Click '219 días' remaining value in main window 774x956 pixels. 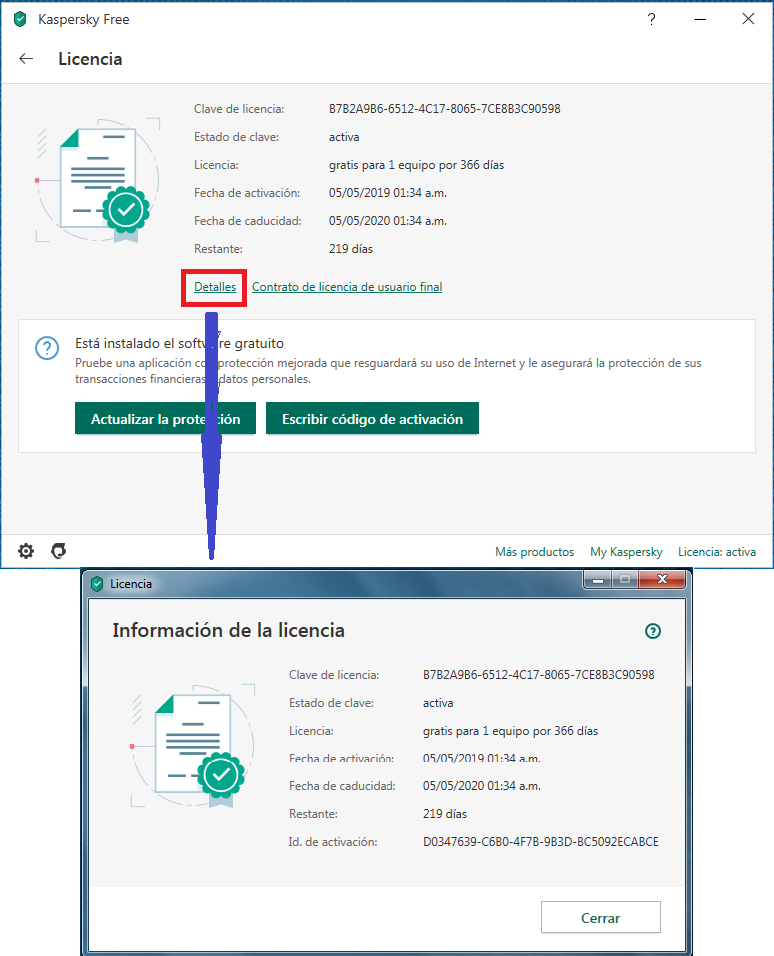[351, 249]
